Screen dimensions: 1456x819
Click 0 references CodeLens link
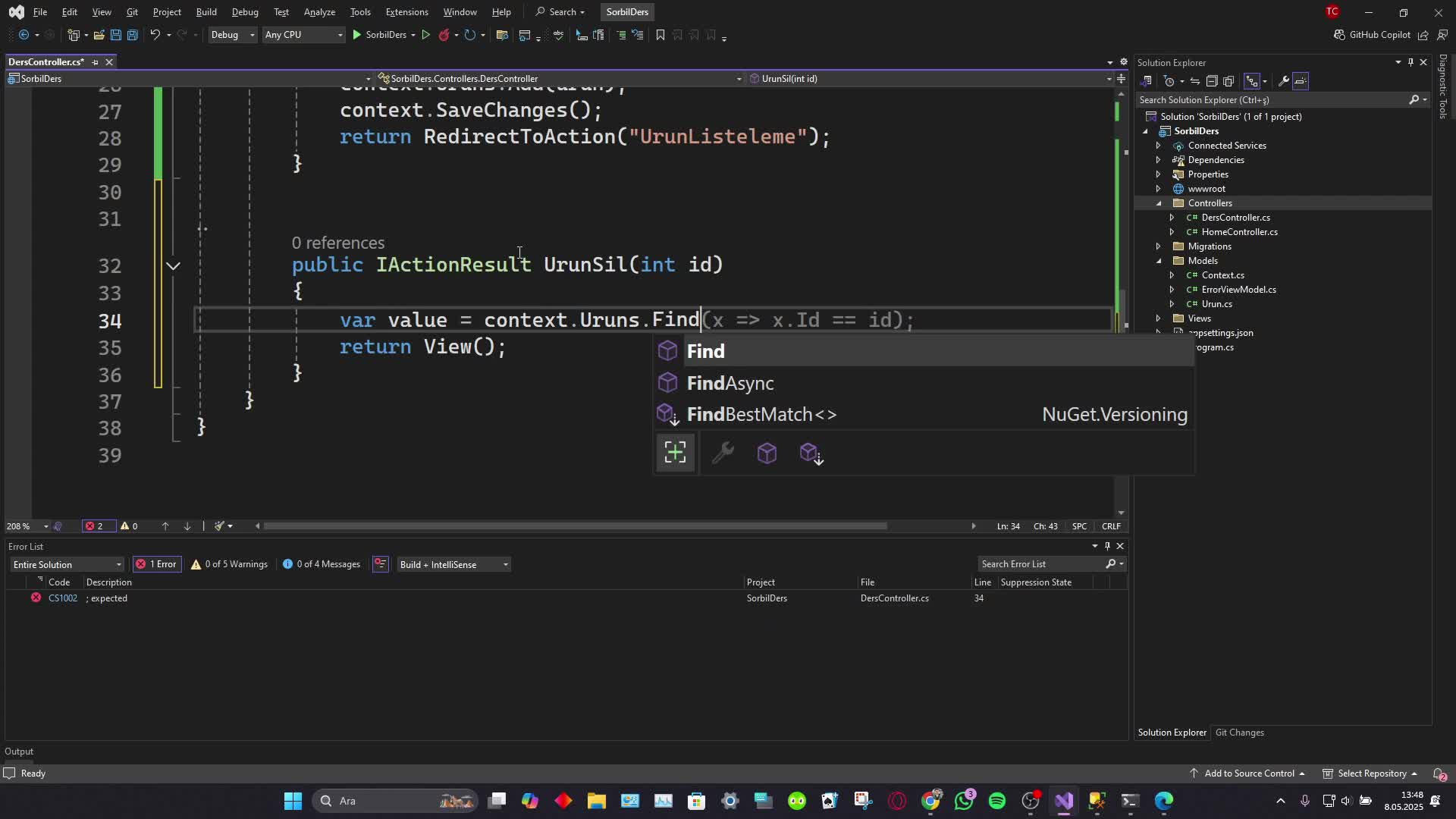click(338, 243)
